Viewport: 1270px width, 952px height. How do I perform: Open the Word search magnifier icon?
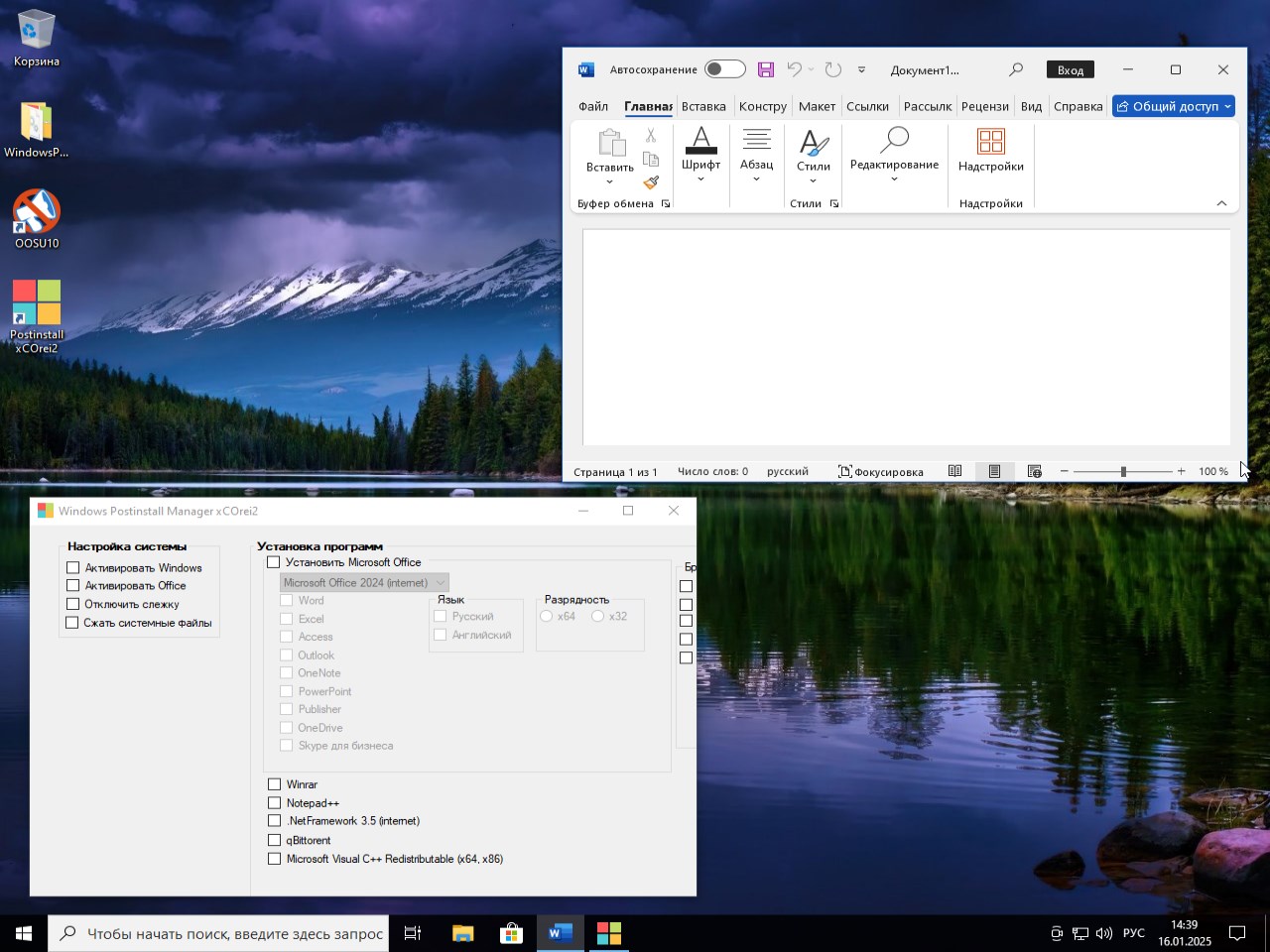coord(1016,69)
